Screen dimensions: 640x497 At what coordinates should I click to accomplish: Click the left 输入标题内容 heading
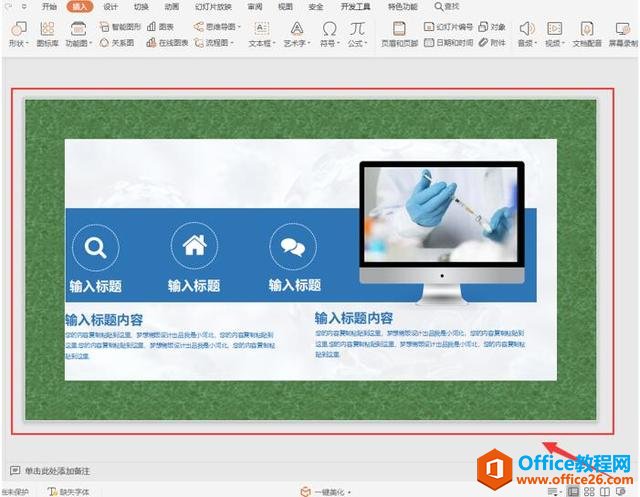(x=104, y=320)
